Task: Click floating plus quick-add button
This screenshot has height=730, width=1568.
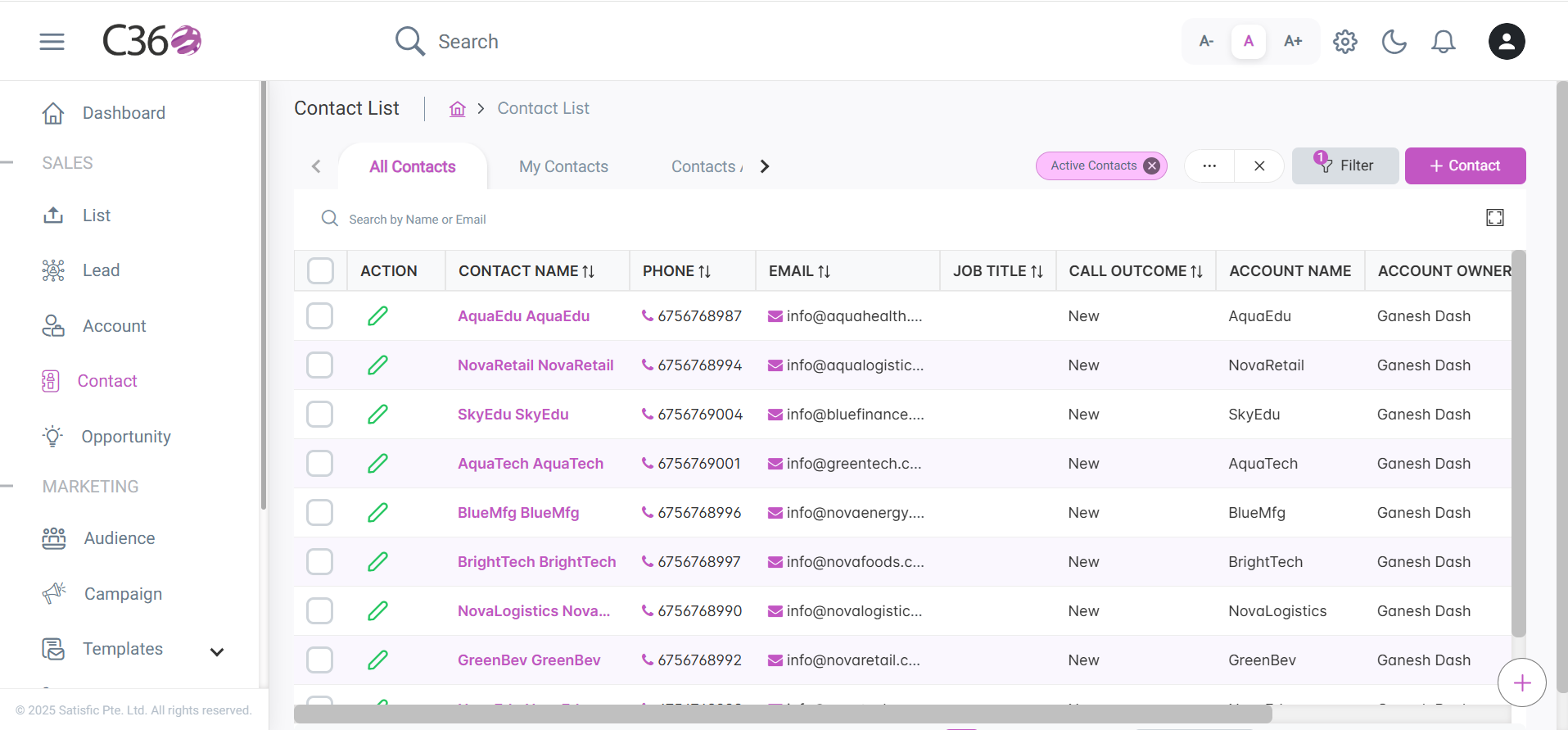Action: (x=1521, y=682)
